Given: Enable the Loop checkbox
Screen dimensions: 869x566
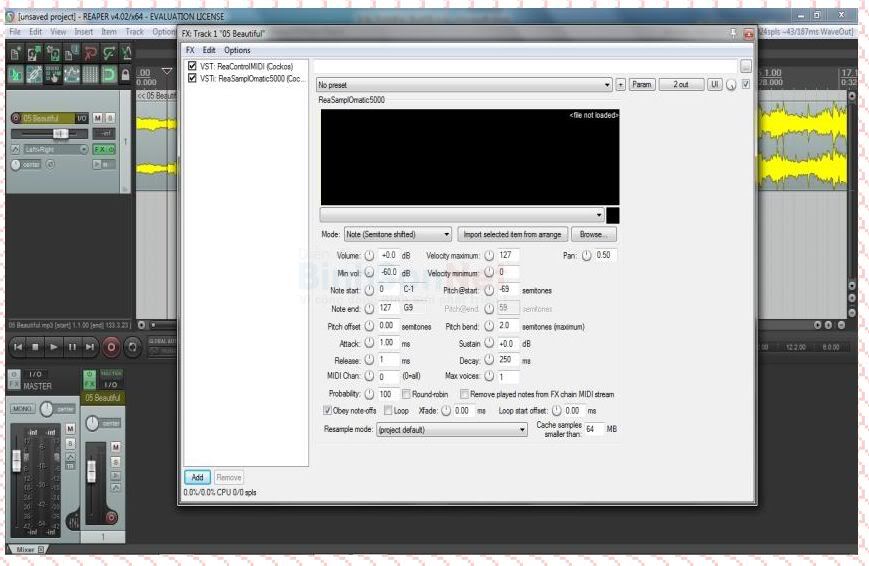Looking at the screenshot, I should point(388,410).
